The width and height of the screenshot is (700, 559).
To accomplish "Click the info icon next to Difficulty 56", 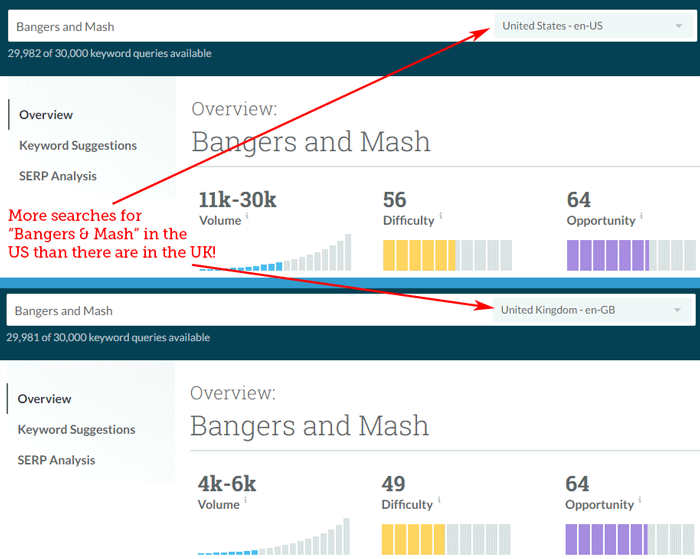I will pos(440,216).
